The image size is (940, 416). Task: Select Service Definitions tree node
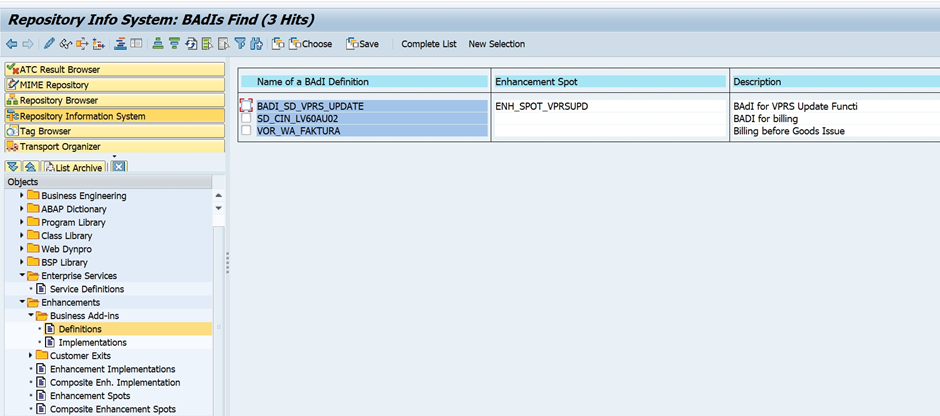[x=87, y=289]
